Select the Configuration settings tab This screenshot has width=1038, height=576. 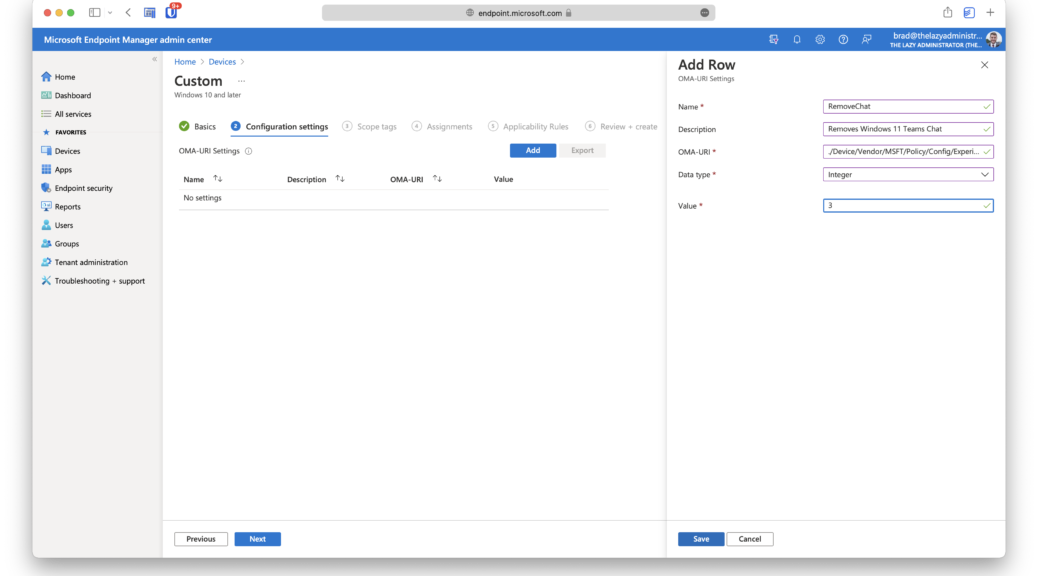pyautogui.click(x=279, y=126)
